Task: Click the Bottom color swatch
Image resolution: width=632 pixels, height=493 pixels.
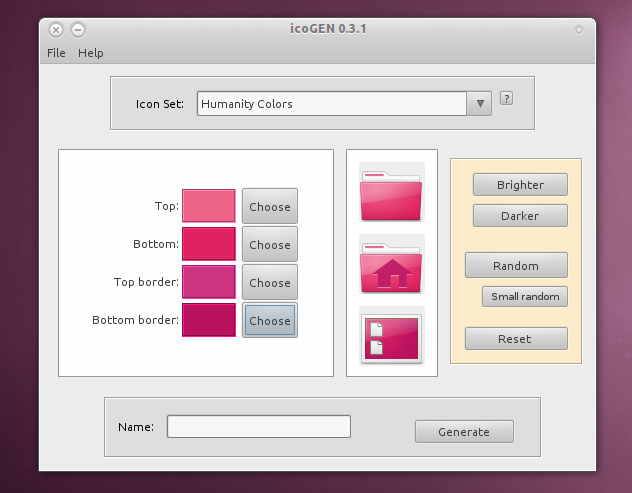Action: point(209,244)
